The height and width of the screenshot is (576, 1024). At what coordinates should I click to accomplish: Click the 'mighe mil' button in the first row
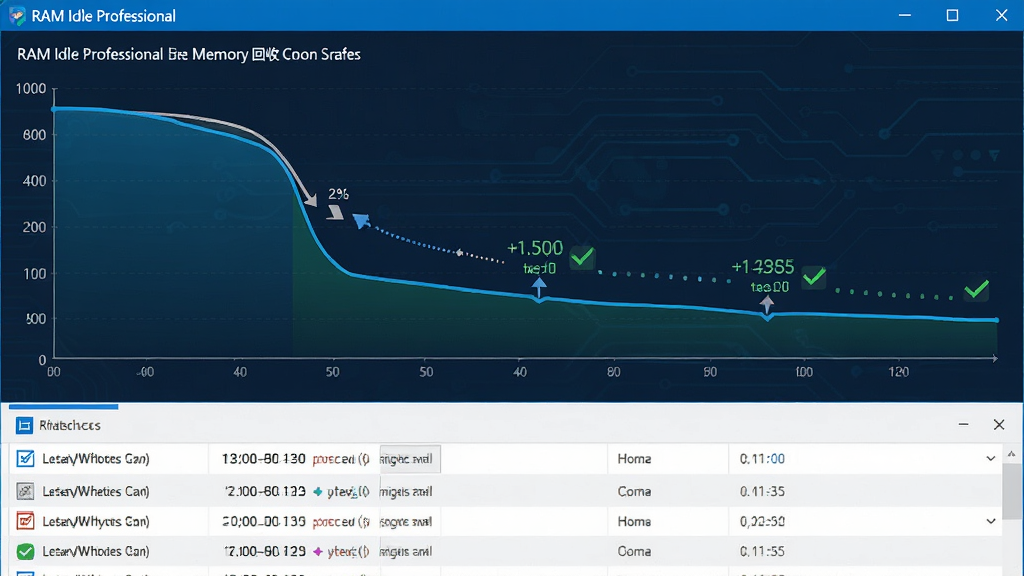[410, 459]
